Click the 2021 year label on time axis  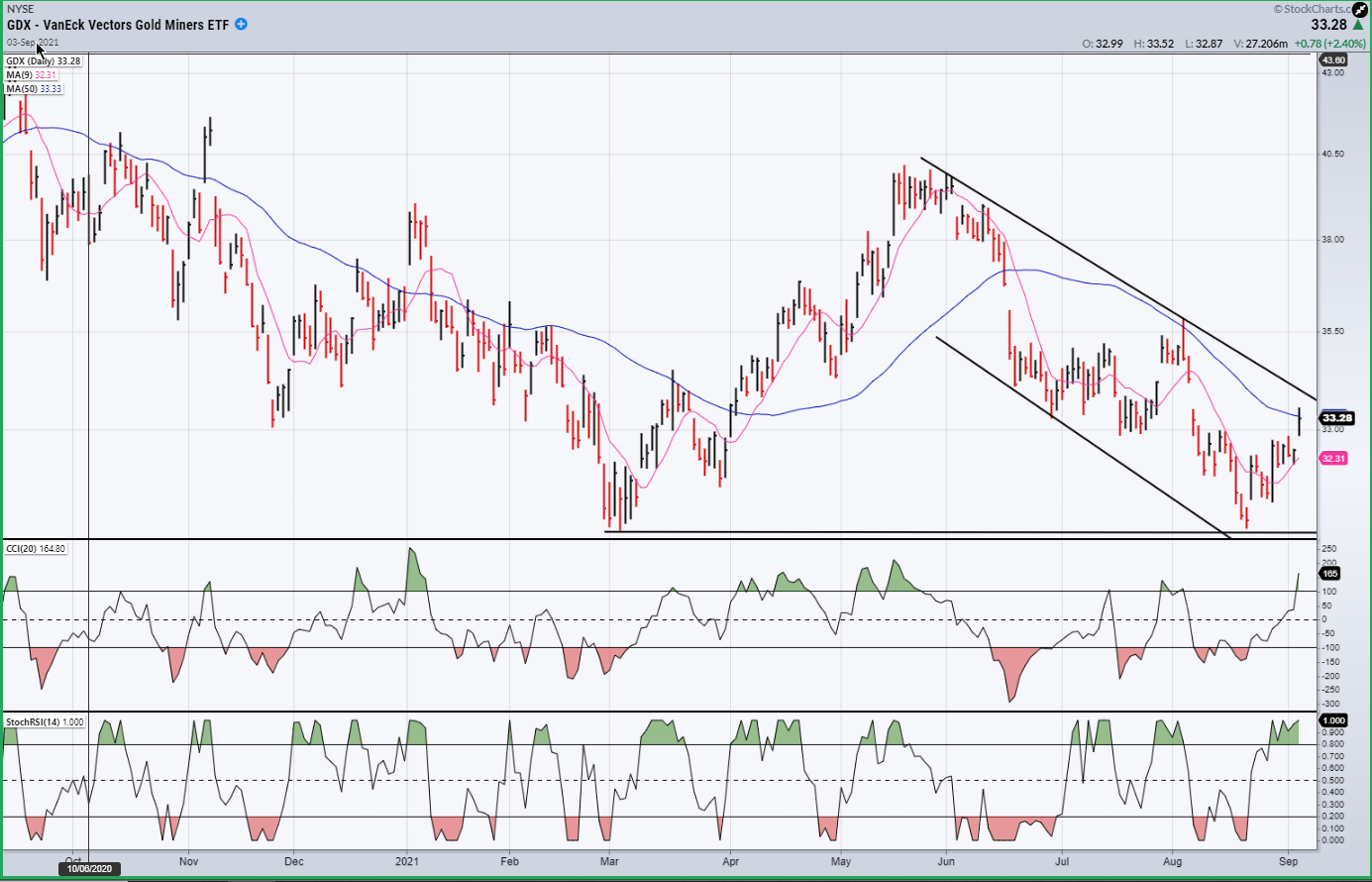click(409, 861)
